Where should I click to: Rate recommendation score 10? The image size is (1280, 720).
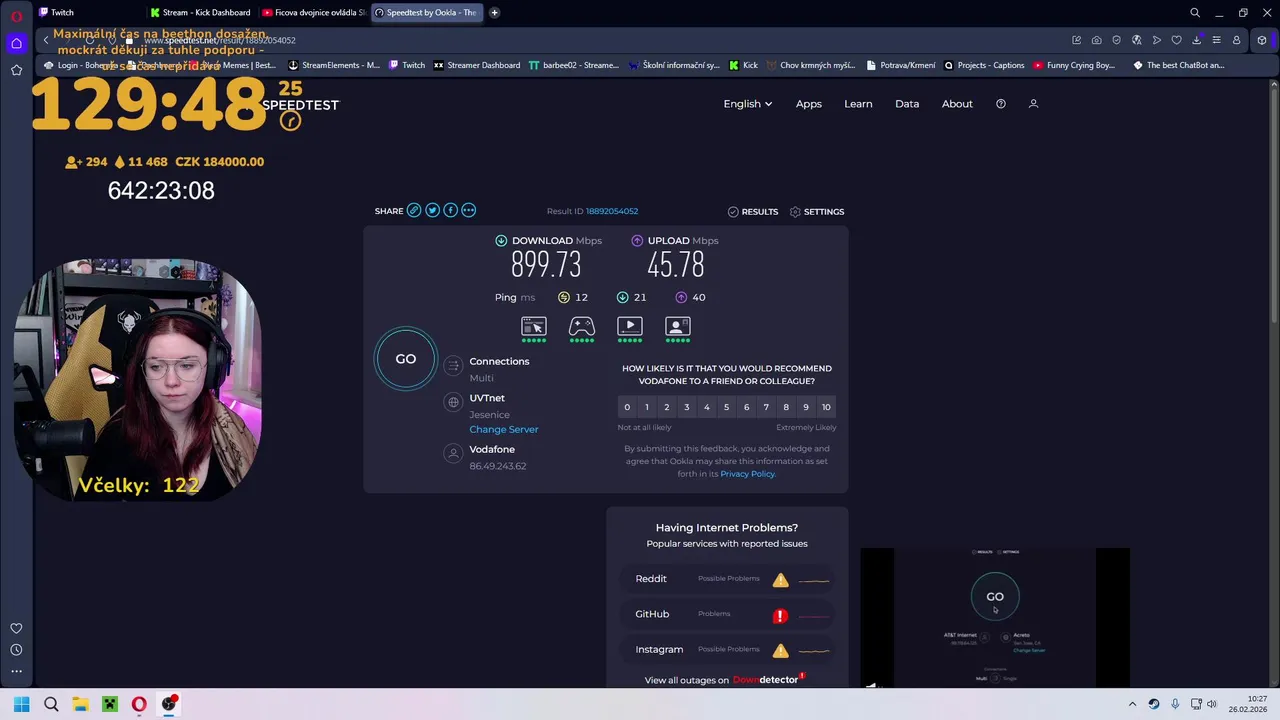826,407
